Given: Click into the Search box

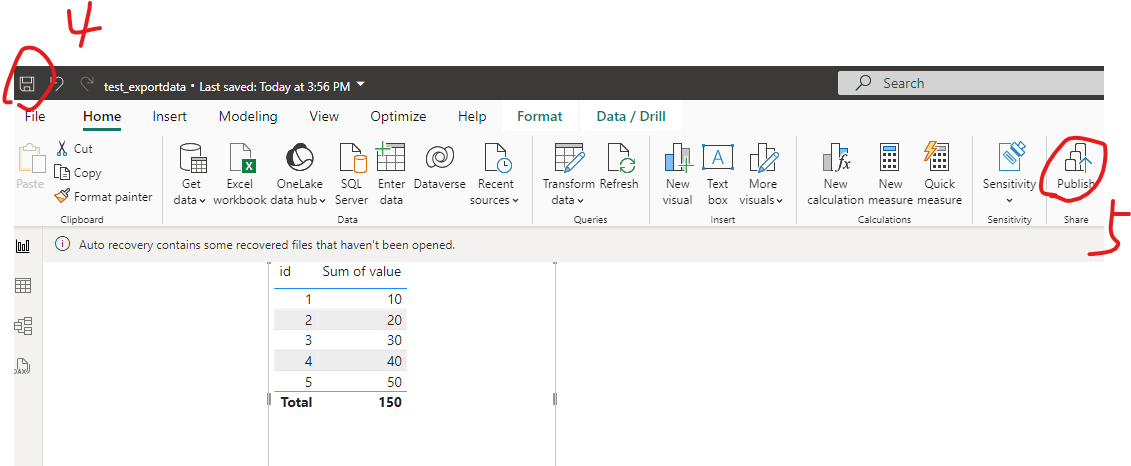Looking at the screenshot, I should [971, 83].
